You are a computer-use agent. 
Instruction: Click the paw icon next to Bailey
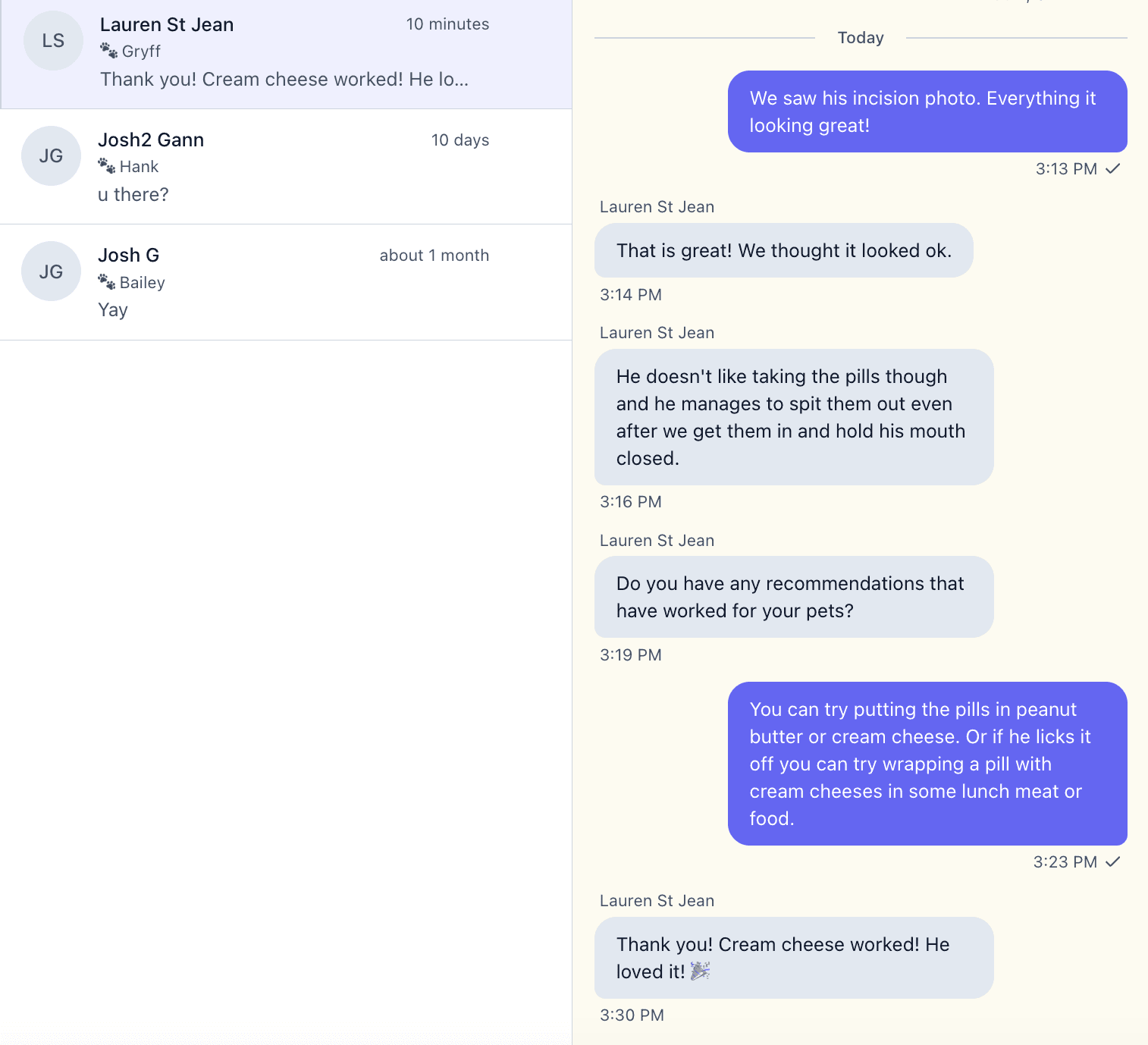pyautogui.click(x=107, y=281)
